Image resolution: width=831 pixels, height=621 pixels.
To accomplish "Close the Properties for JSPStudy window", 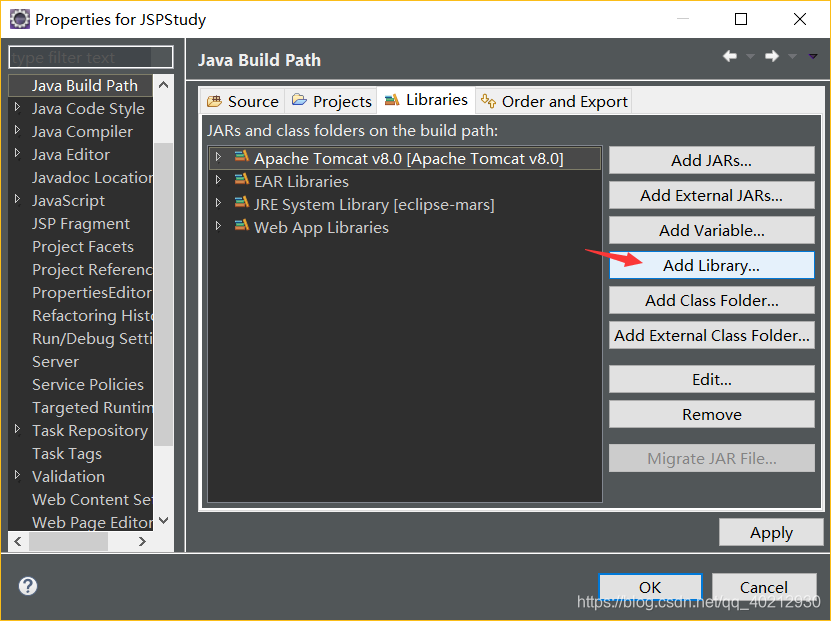I will 800,19.
